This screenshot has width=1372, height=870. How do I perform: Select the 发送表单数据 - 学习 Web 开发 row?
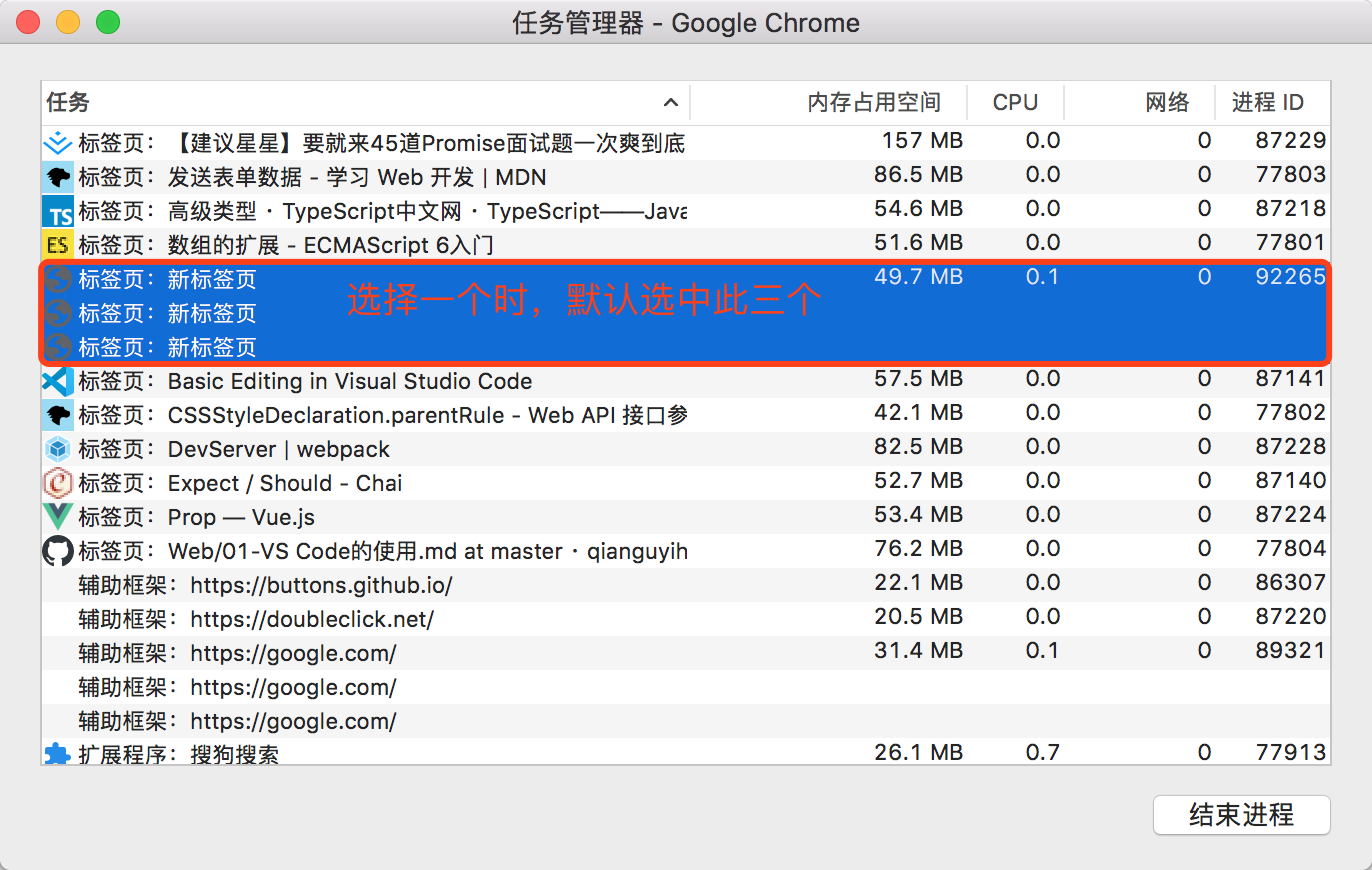686,177
